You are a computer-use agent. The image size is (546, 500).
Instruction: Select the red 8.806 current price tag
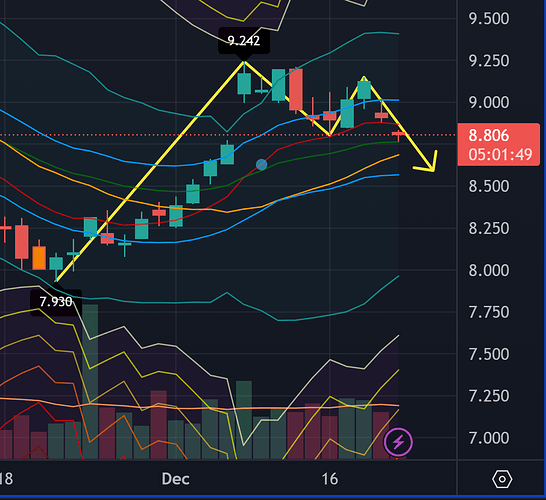click(x=499, y=144)
